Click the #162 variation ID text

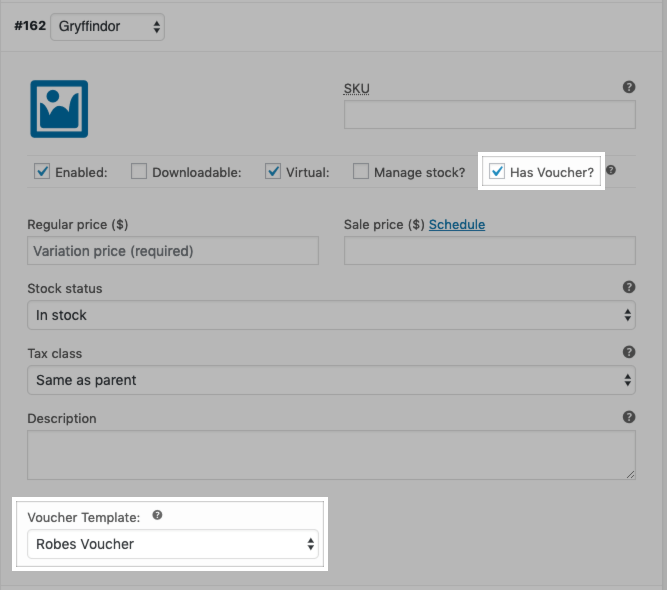[30, 26]
